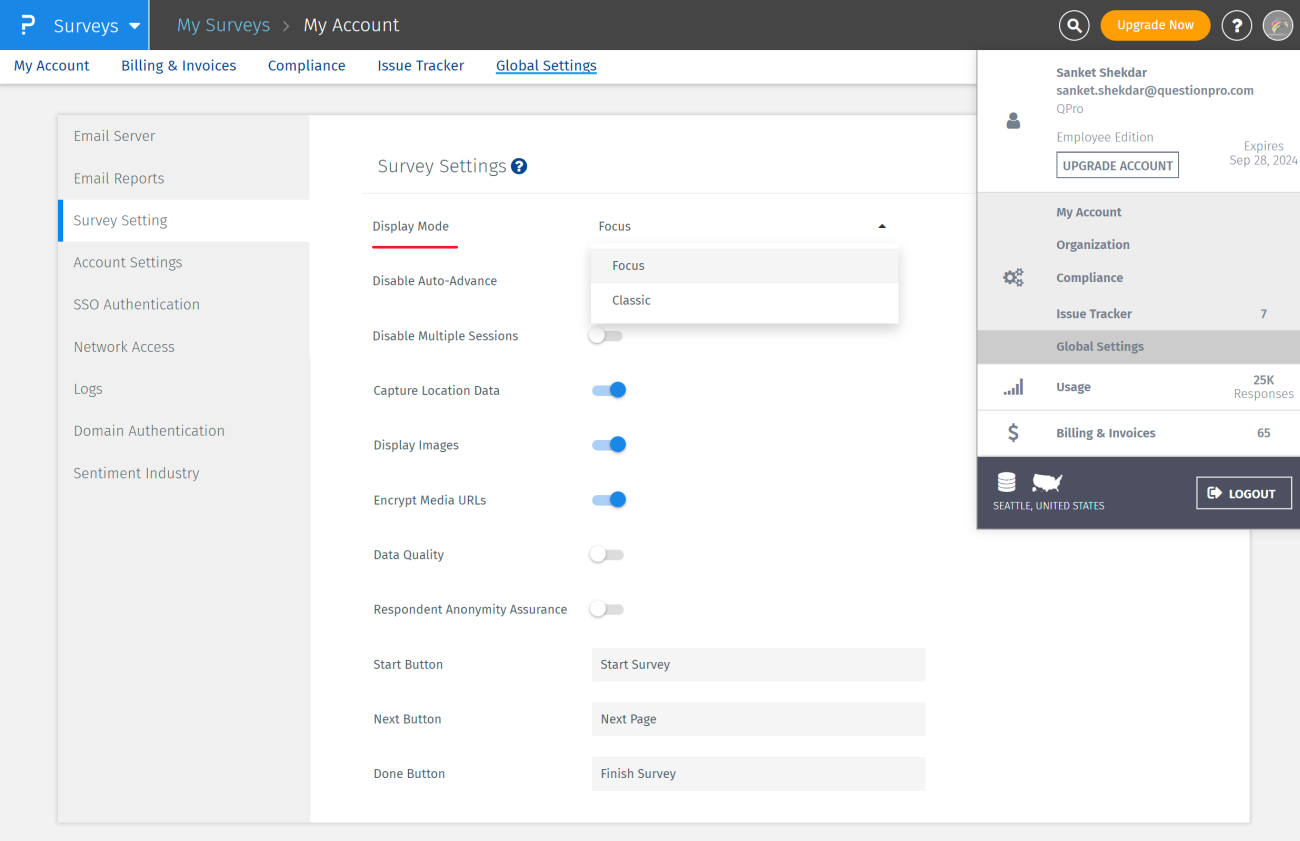Click the QuestionPro logo icon
This screenshot has height=841, width=1300.
click(28, 25)
